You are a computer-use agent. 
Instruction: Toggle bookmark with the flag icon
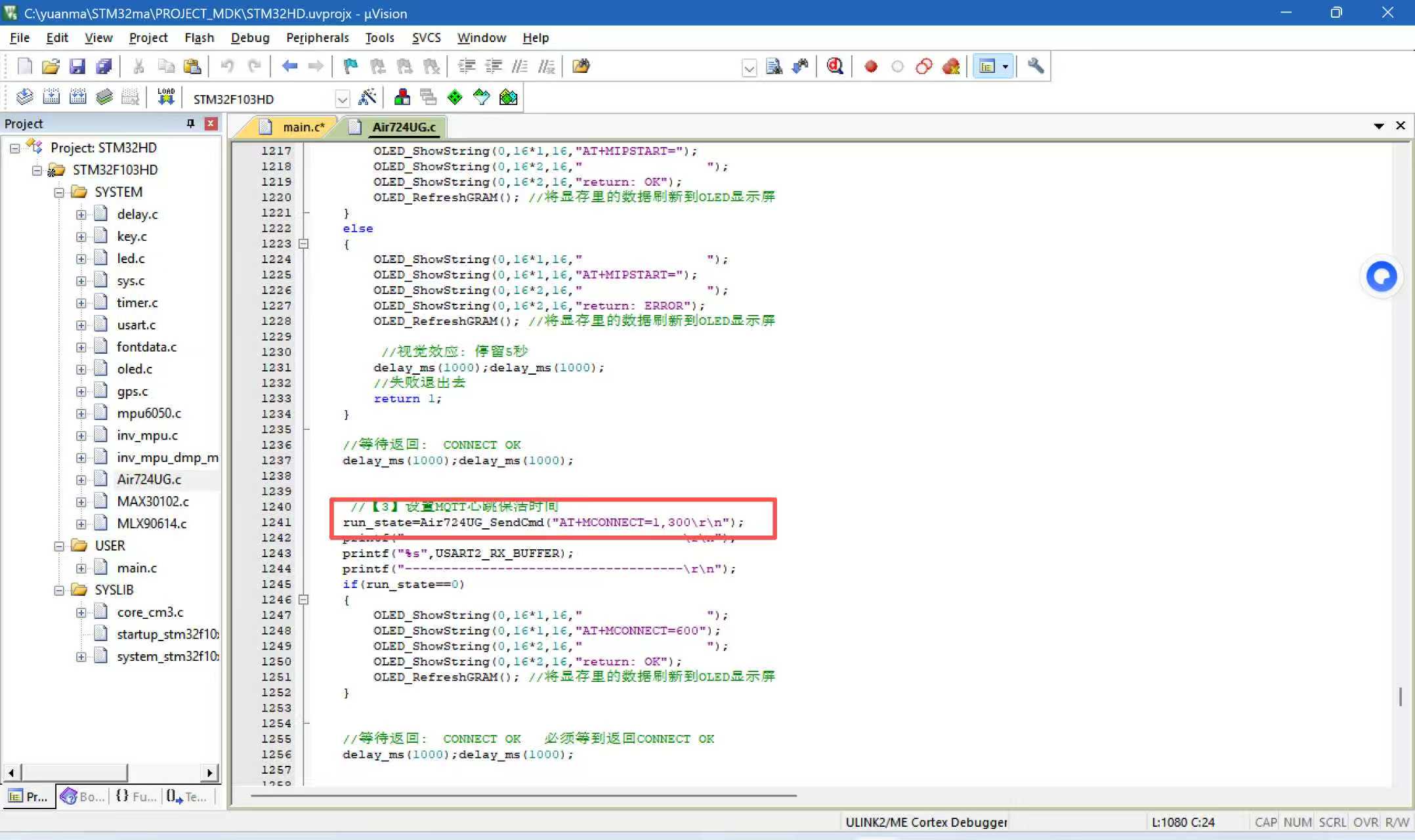point(350,66)
